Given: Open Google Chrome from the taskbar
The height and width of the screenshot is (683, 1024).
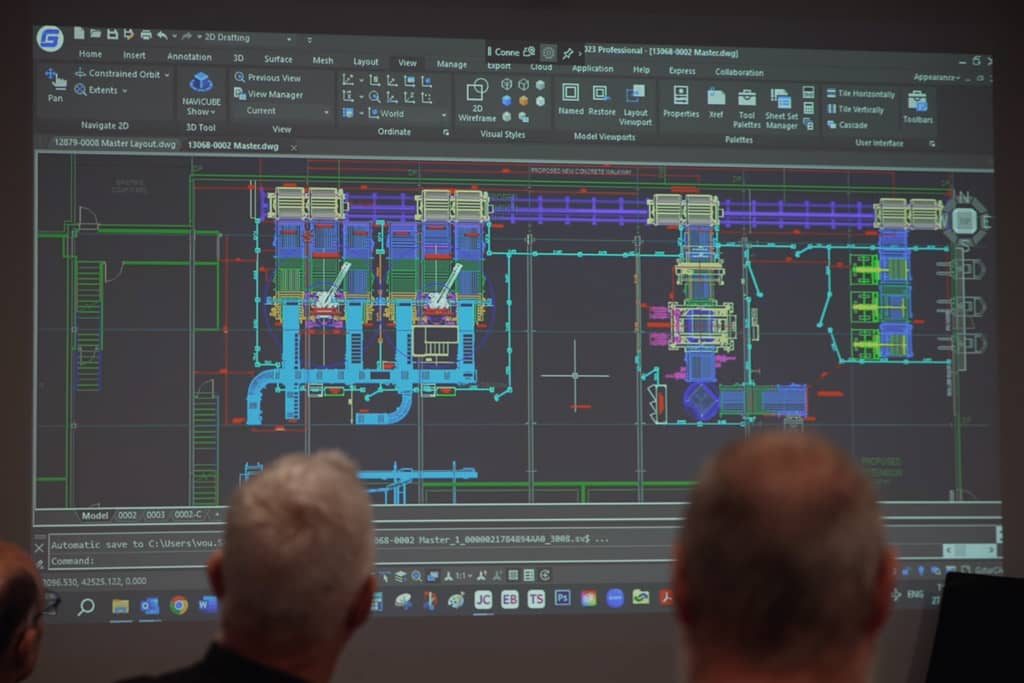Looking at the screenshot, I should (179, 606).
